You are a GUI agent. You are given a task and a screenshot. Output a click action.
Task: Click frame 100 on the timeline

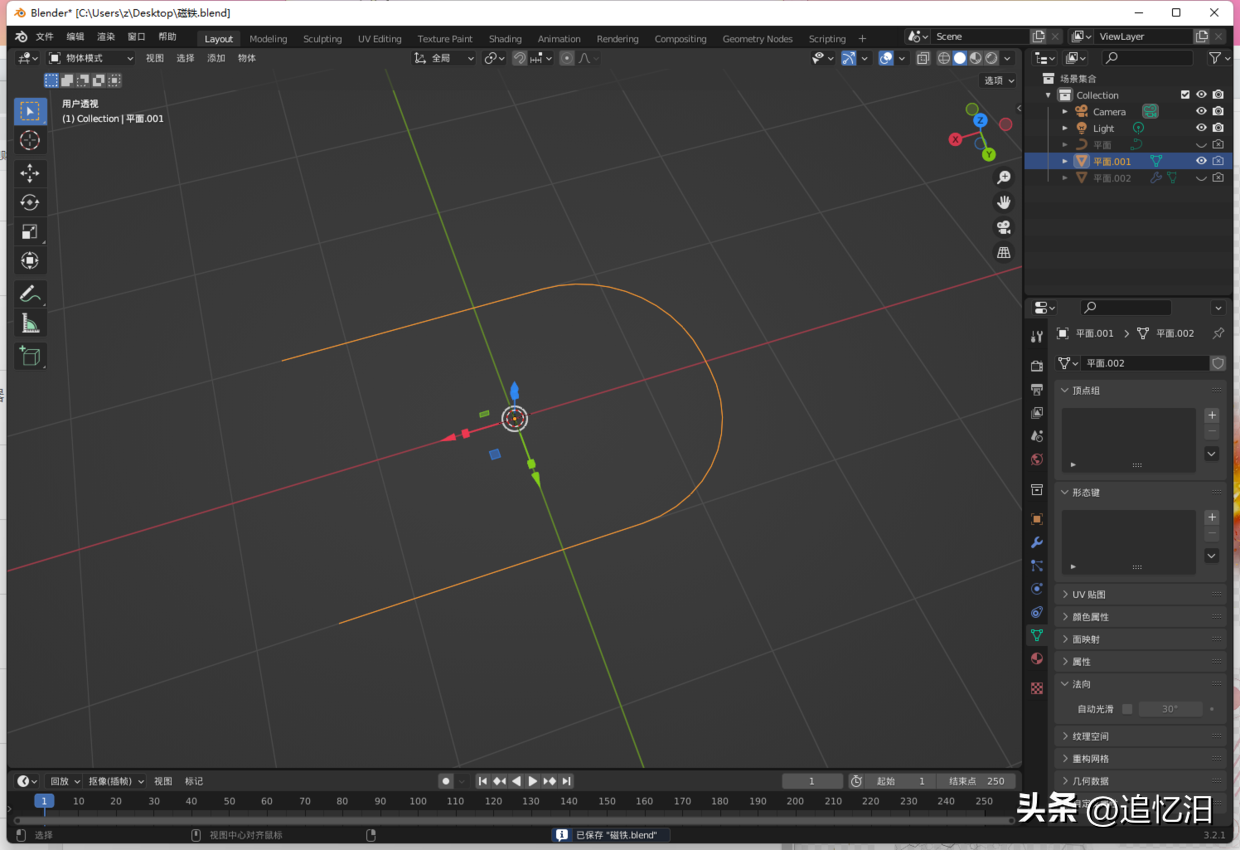tap(417, 800)
